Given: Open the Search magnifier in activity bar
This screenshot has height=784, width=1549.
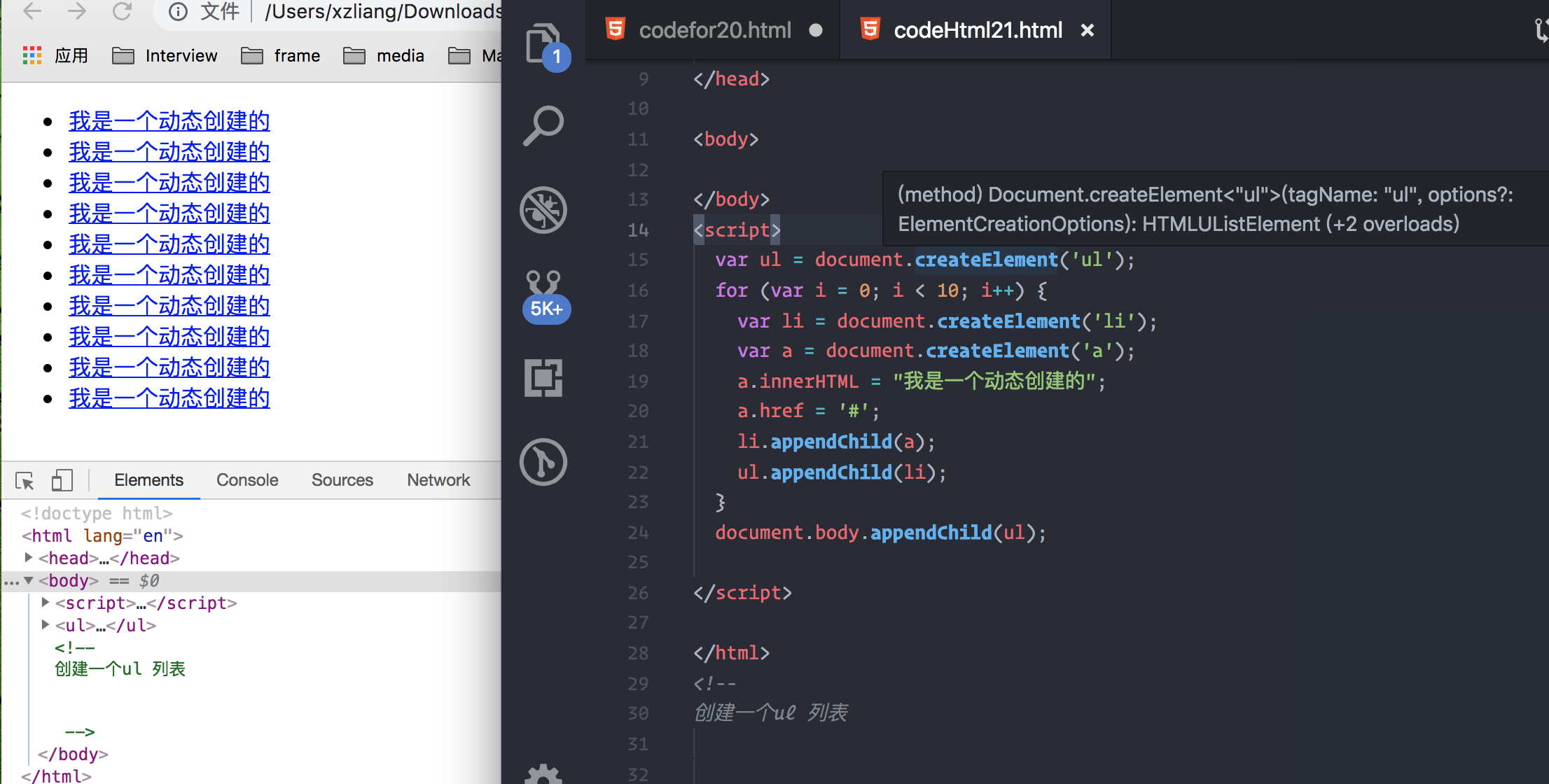Looking at the screenshot, I should (543, 126).
